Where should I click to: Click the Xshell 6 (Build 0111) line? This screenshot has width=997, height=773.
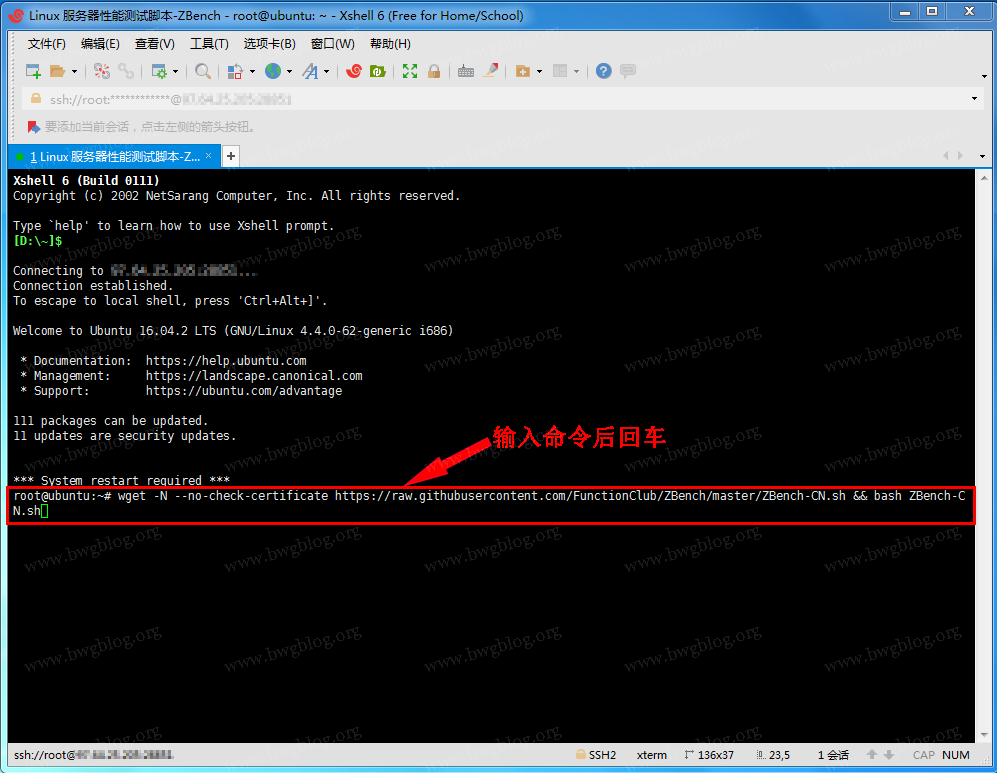coord(86,181)
